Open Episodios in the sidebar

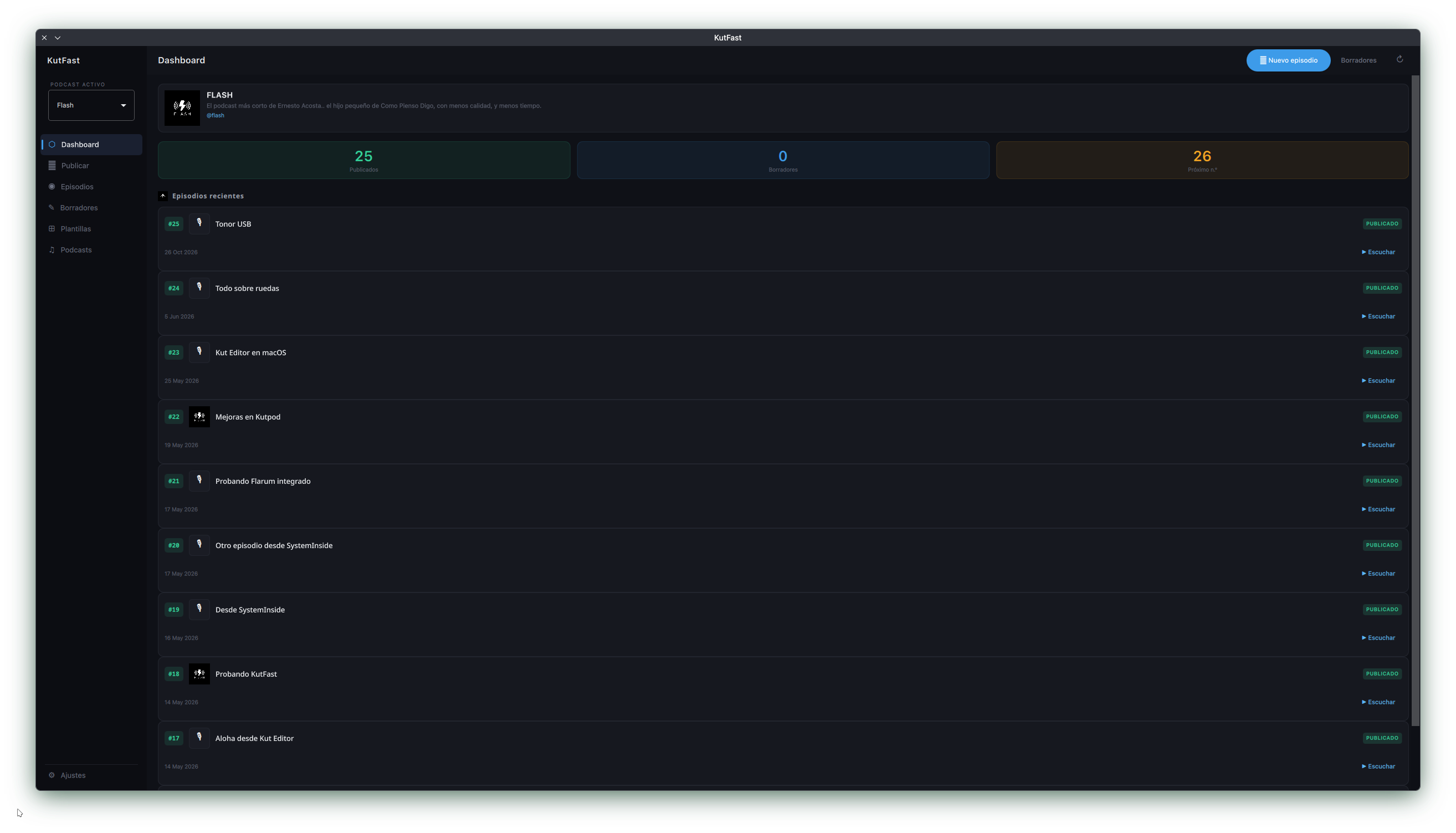tap(91, 187)
